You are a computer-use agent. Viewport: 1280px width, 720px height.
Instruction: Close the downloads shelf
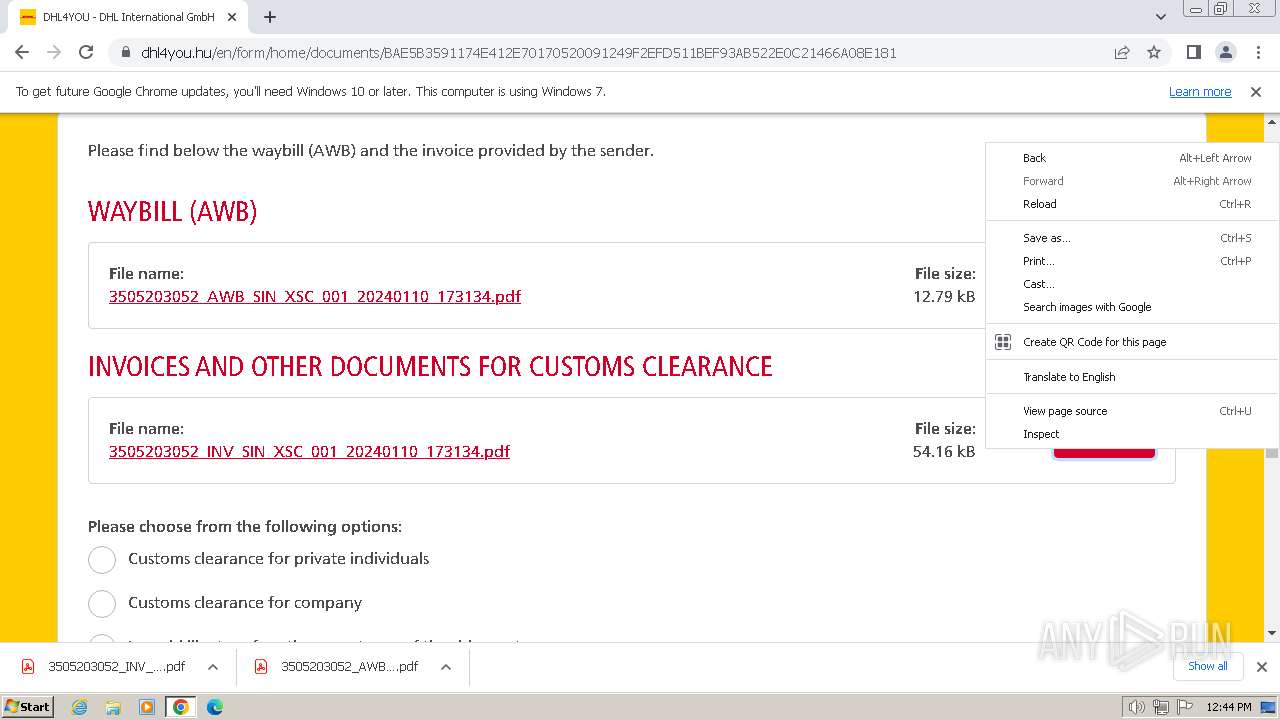[1262, 666]
